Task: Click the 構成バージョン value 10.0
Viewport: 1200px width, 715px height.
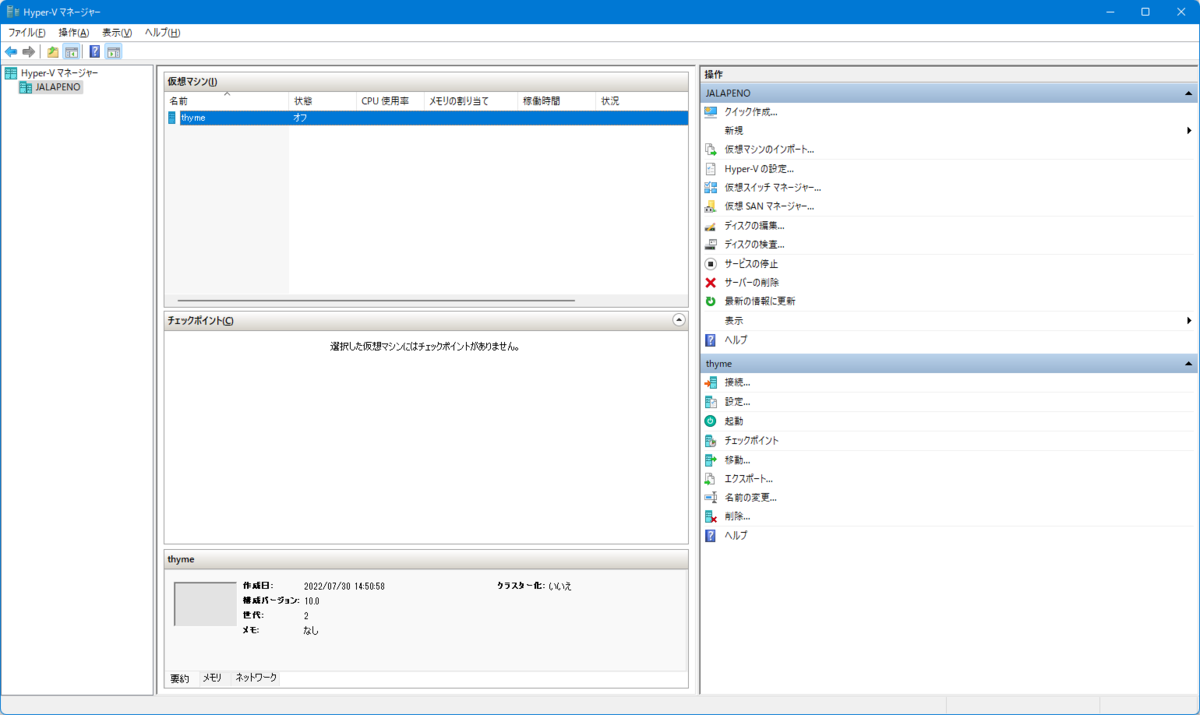Action: 312,601
